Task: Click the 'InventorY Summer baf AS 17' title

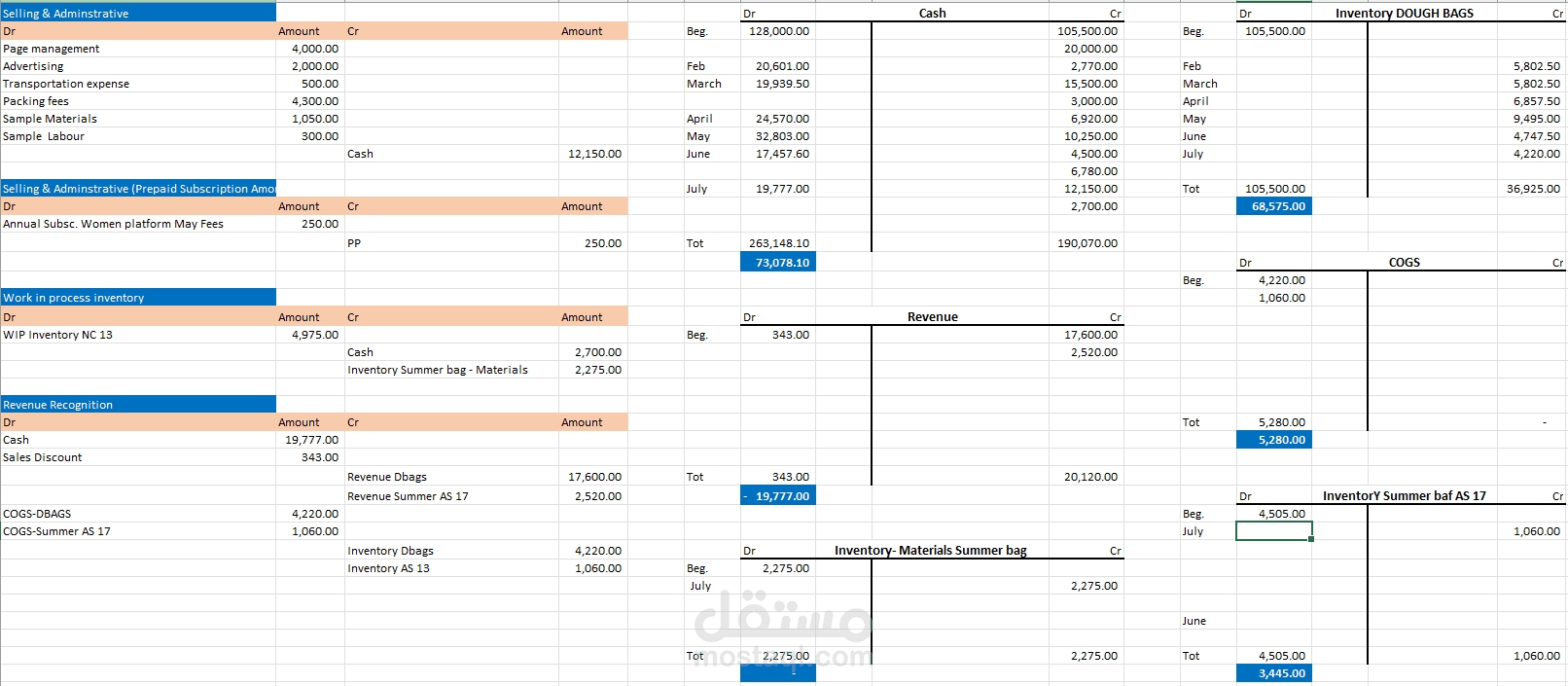Action: (1404, 496)
